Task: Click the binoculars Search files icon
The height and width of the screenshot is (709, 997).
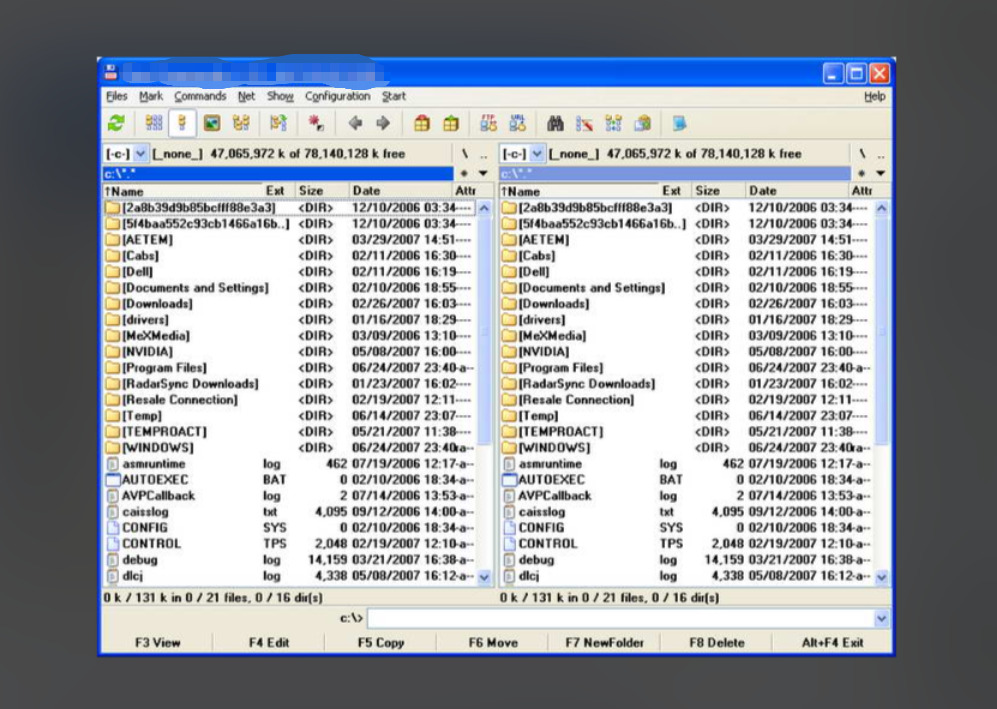Action: tap(556, 123)
